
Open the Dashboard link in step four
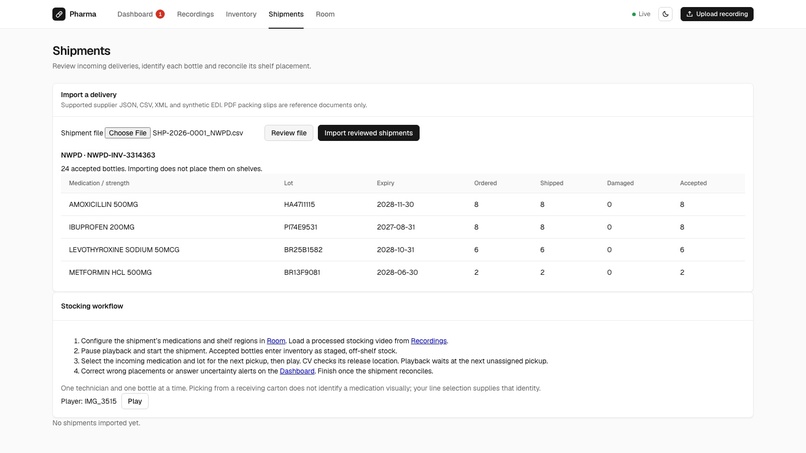(x=297, y=371)
